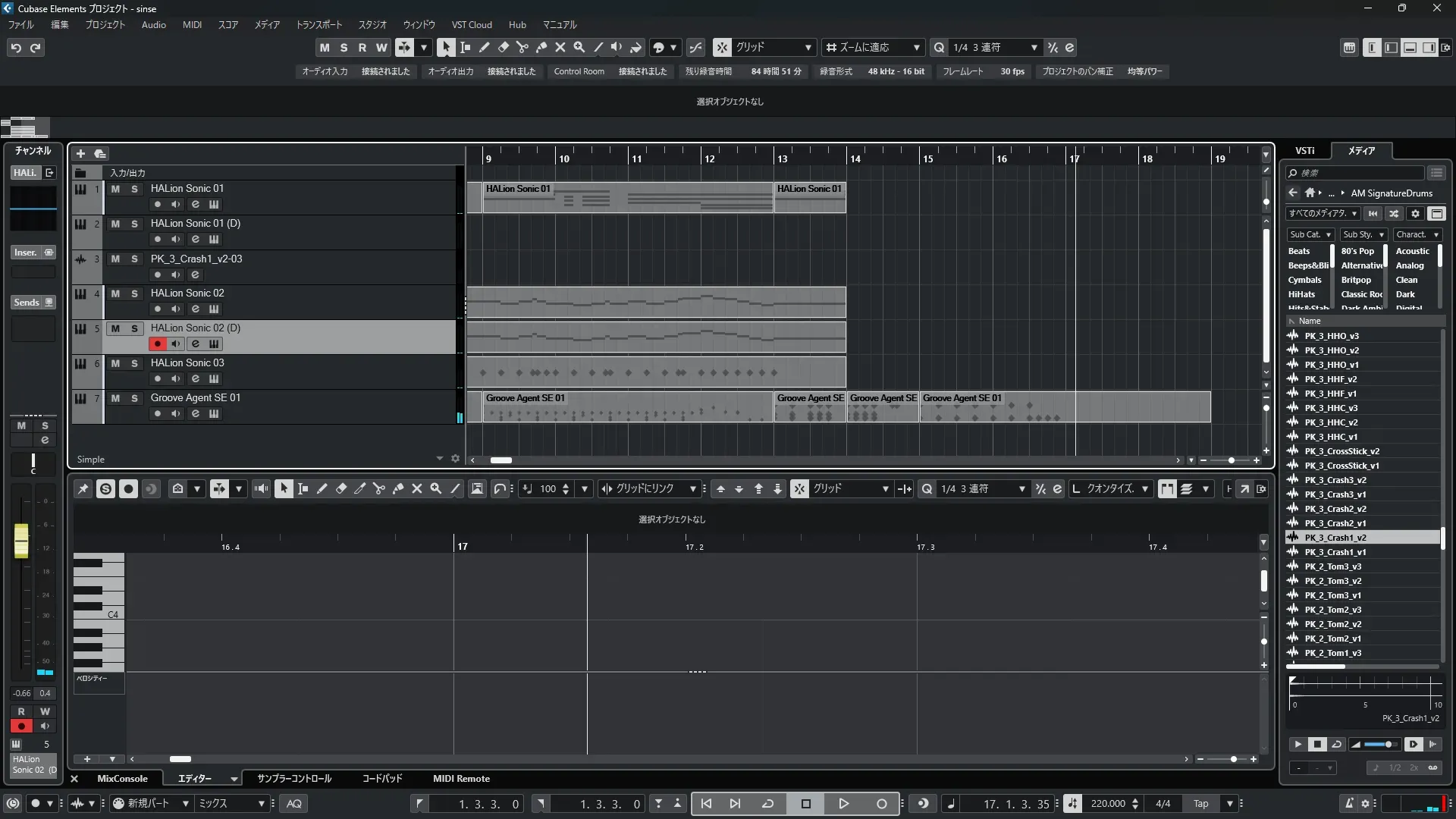Open the Transport menu
This screenshot has width=1456, height=819.
pos(318,24)
